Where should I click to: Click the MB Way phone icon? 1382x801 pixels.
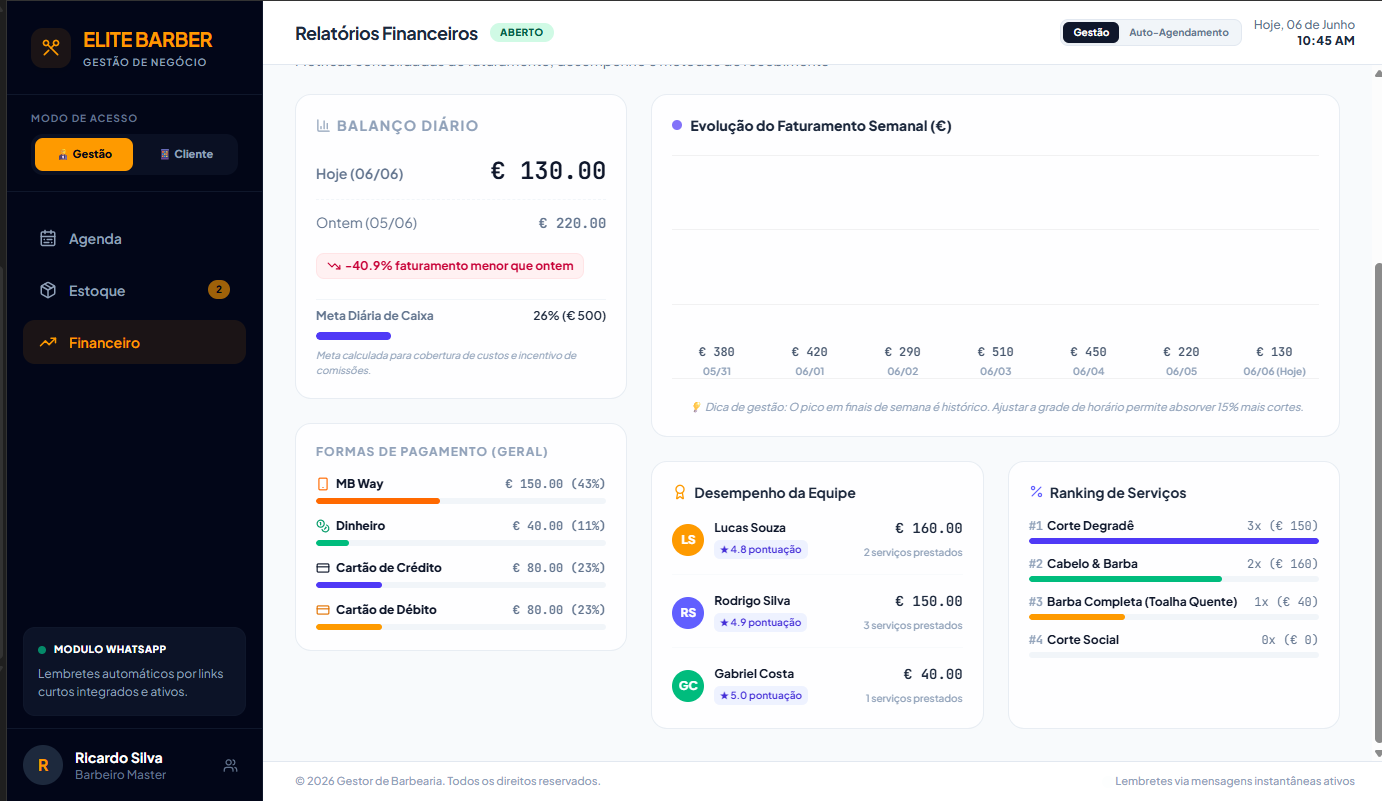pyautogui.click(x=322, y=484)
